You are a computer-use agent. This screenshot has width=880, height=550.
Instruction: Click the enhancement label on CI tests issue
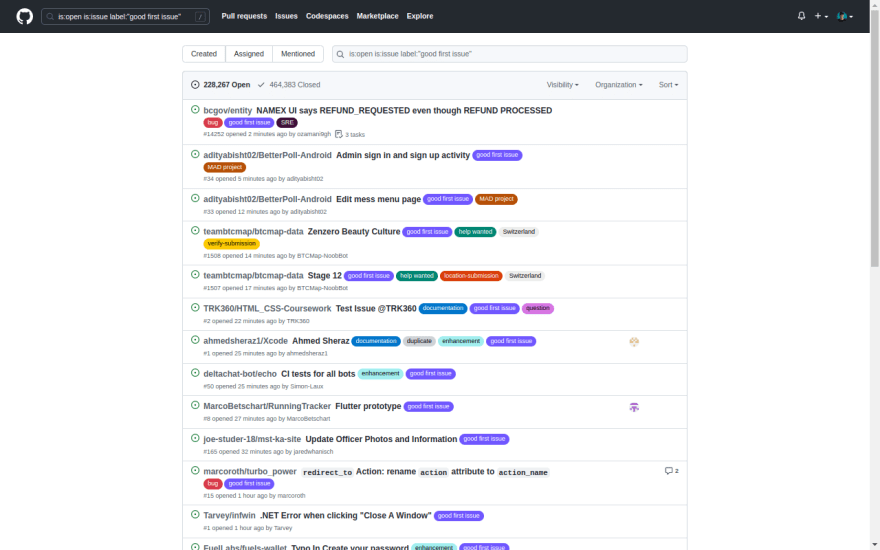pyautogui.click(x=380, y=373)
